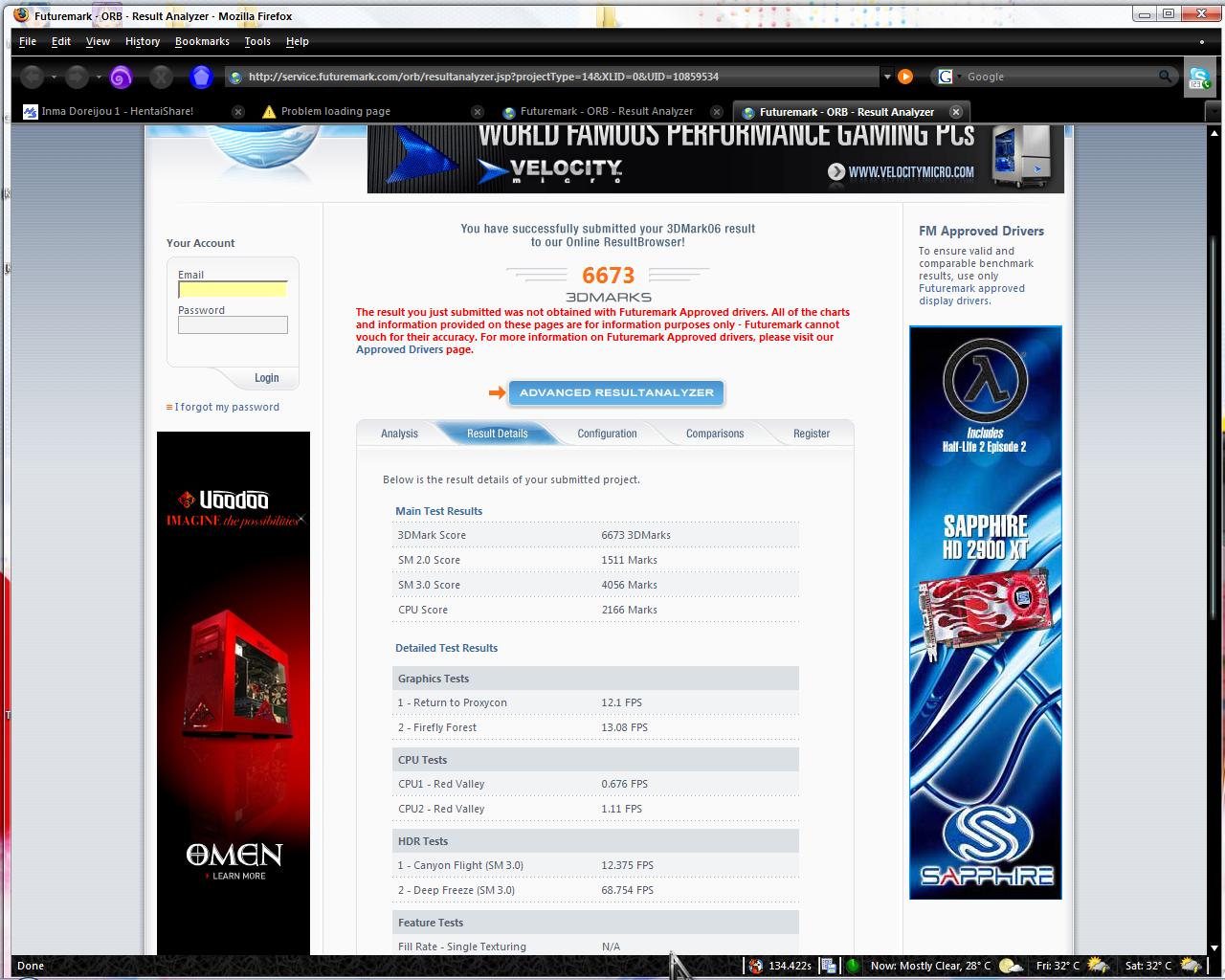
Task: Click the Advanced ResultAnalyzer button
Action: 616,392
